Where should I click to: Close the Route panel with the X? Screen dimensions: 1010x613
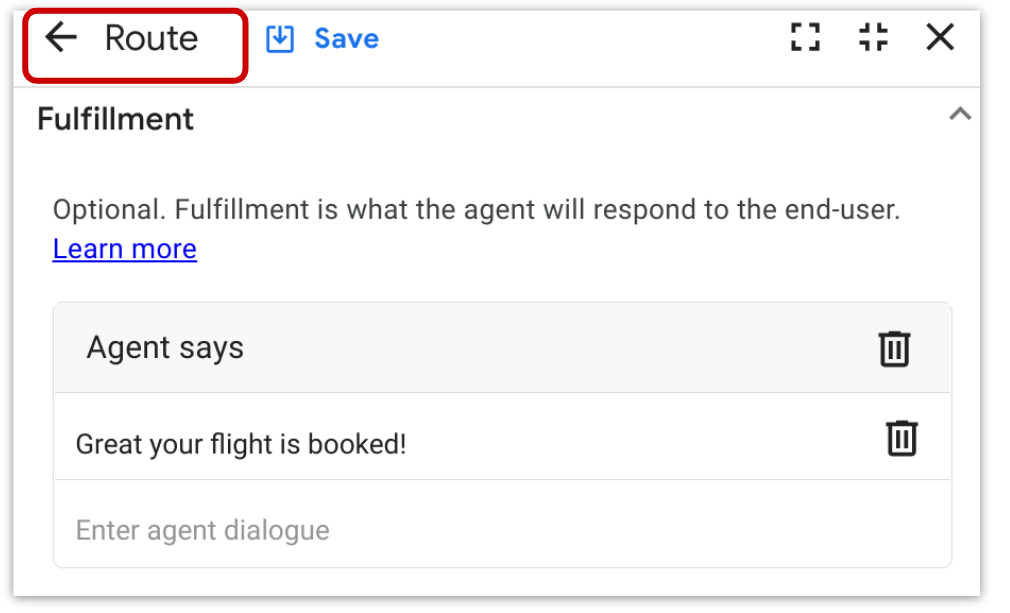point(940,37)
